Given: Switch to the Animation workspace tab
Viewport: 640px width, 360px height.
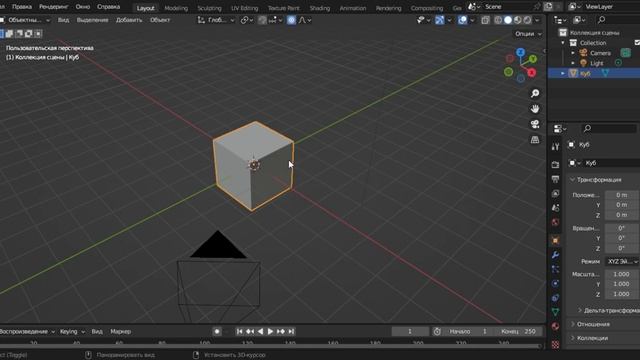Looking at the screenshot, I should tap(353, 8).
